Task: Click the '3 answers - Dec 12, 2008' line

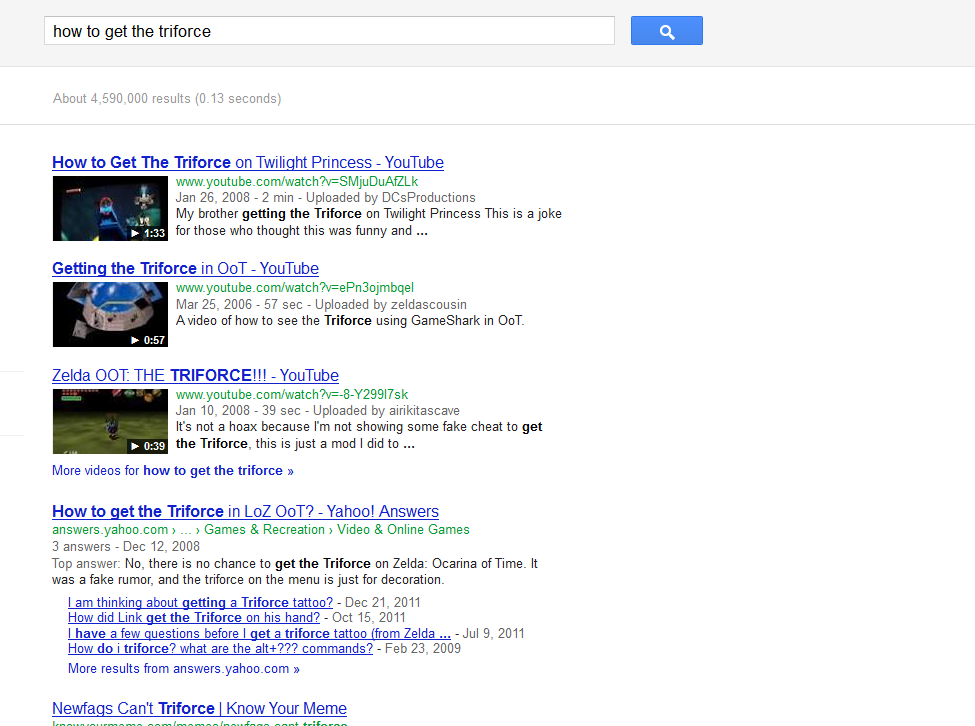Action: point(126,546)
